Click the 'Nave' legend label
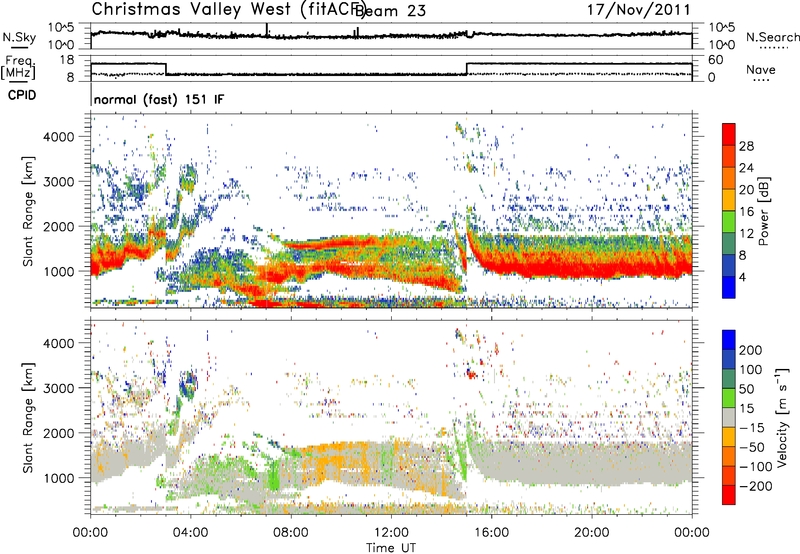This screenshot has height=554, width=800. (x=761, y=69)
